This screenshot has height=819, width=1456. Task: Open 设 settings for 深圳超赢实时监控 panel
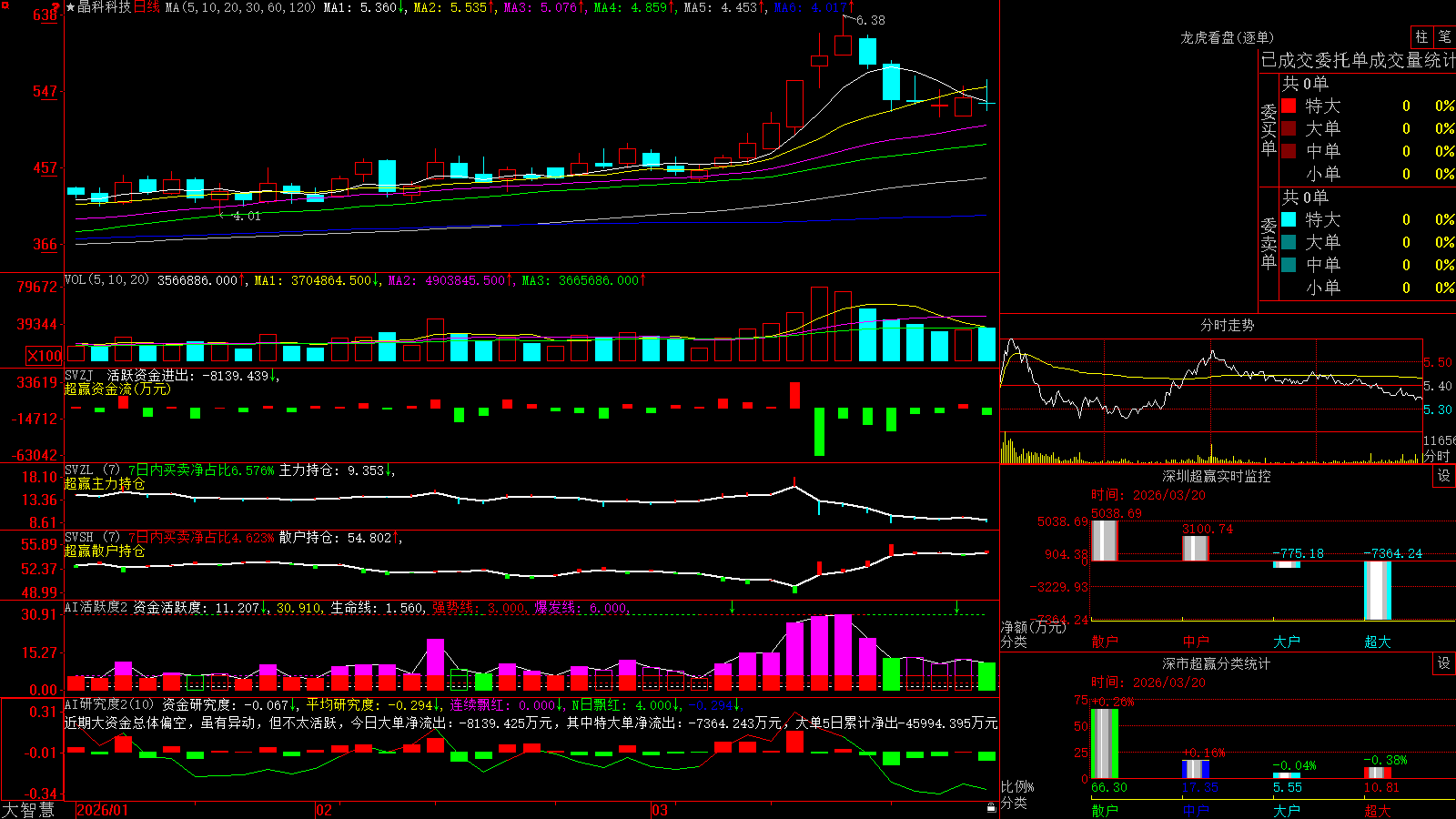[1444, 476]
